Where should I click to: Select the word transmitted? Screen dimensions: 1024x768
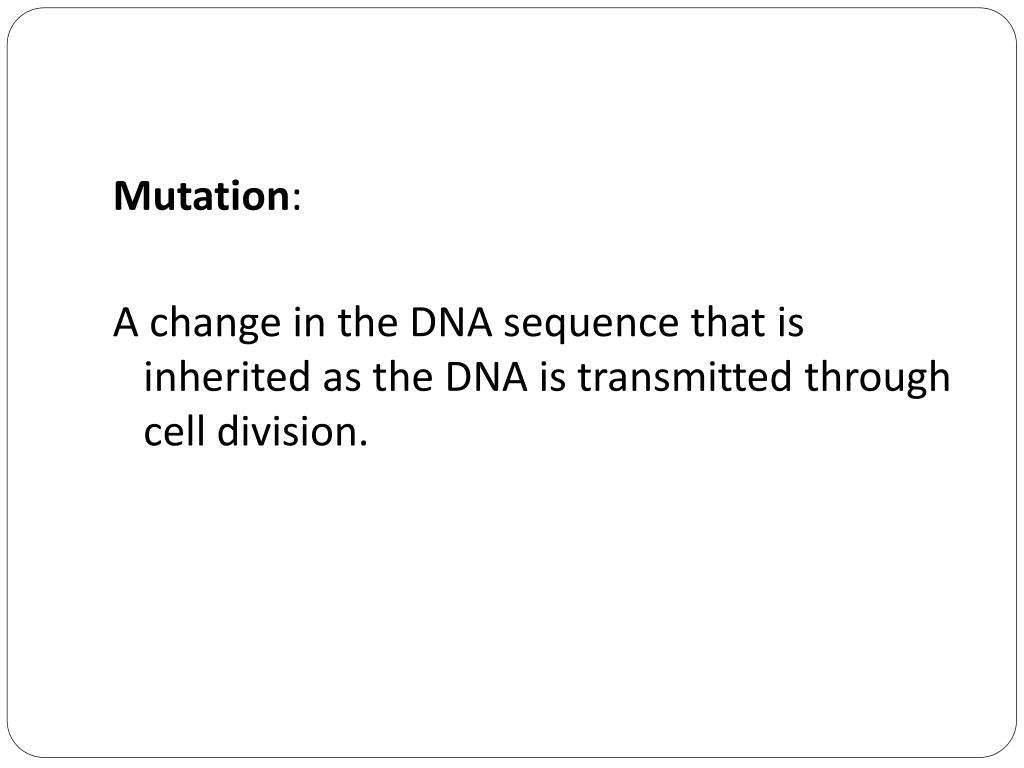click(x=684, y=376)
